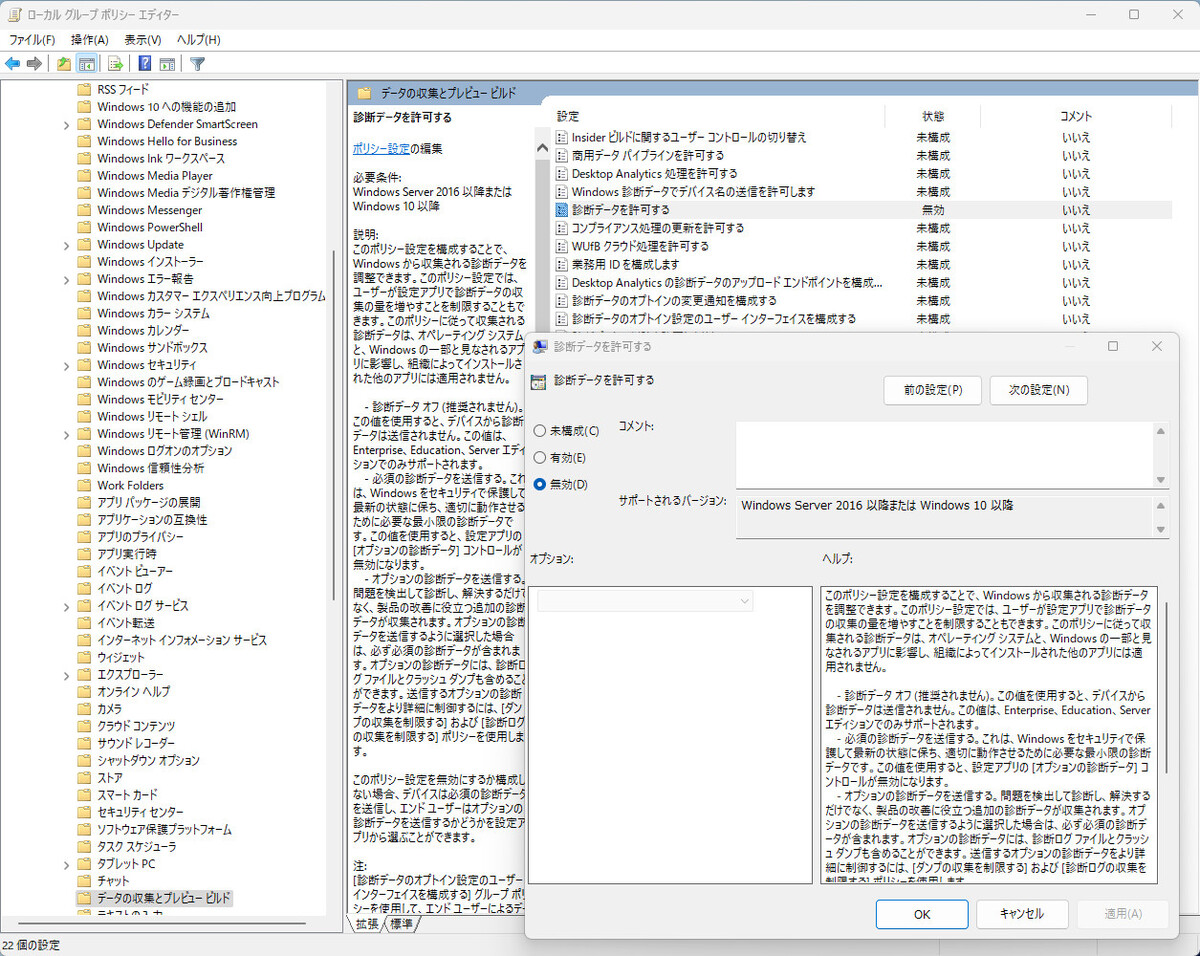The width and height of the screenshot is (1200, 956).
Task: Open the ヘルプ(H) menu
Action: pyautogui.click(x=198, y=40)
